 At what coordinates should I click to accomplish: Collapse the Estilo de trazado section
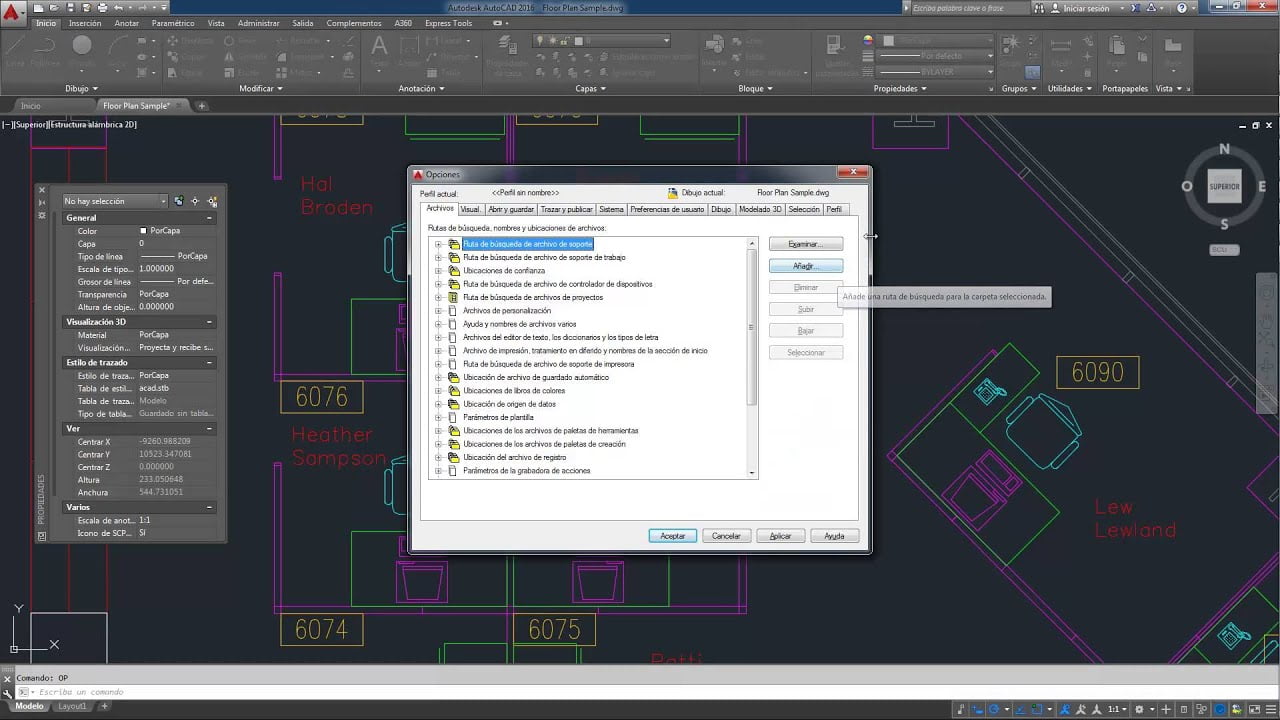pos(209,362)
